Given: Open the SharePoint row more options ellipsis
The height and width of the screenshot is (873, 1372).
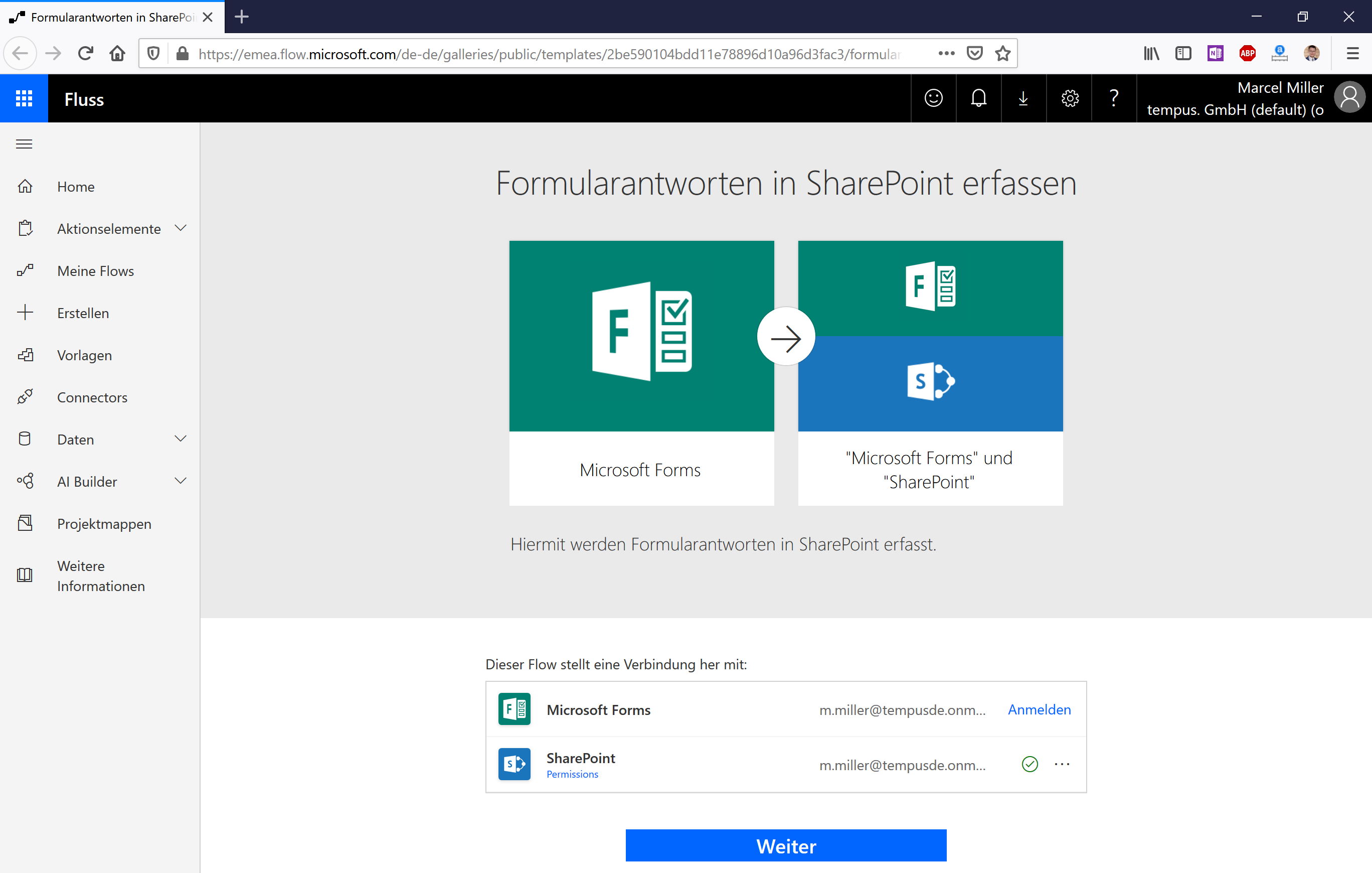Looking at the screenshot, I should tap(1062, 764).
